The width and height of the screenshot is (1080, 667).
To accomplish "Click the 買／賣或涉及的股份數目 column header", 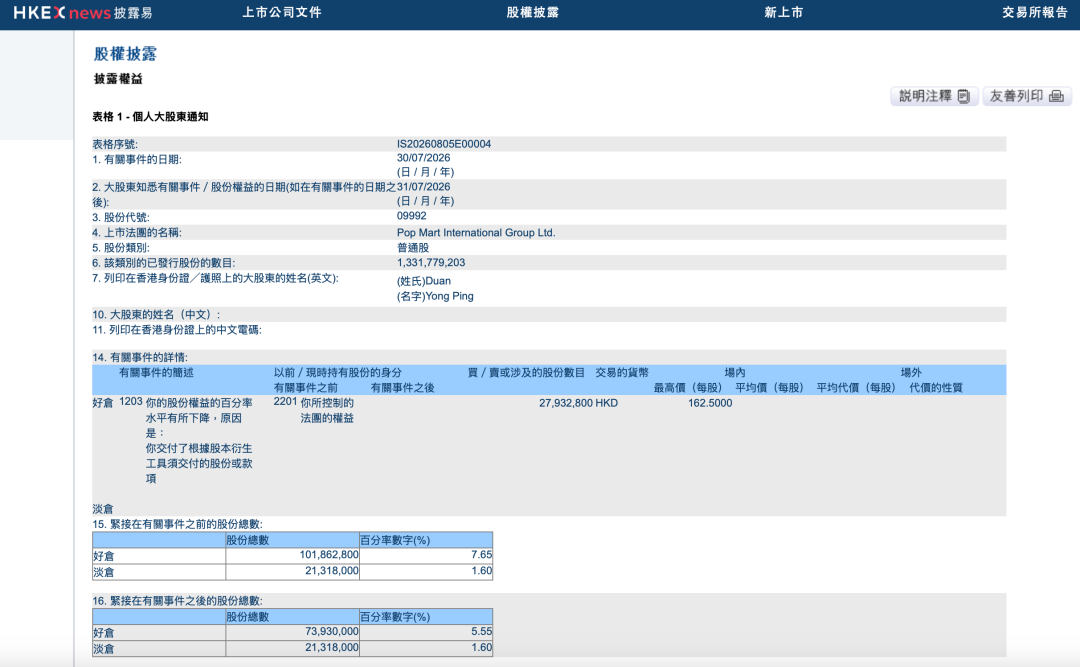I will tap(526, 373).
